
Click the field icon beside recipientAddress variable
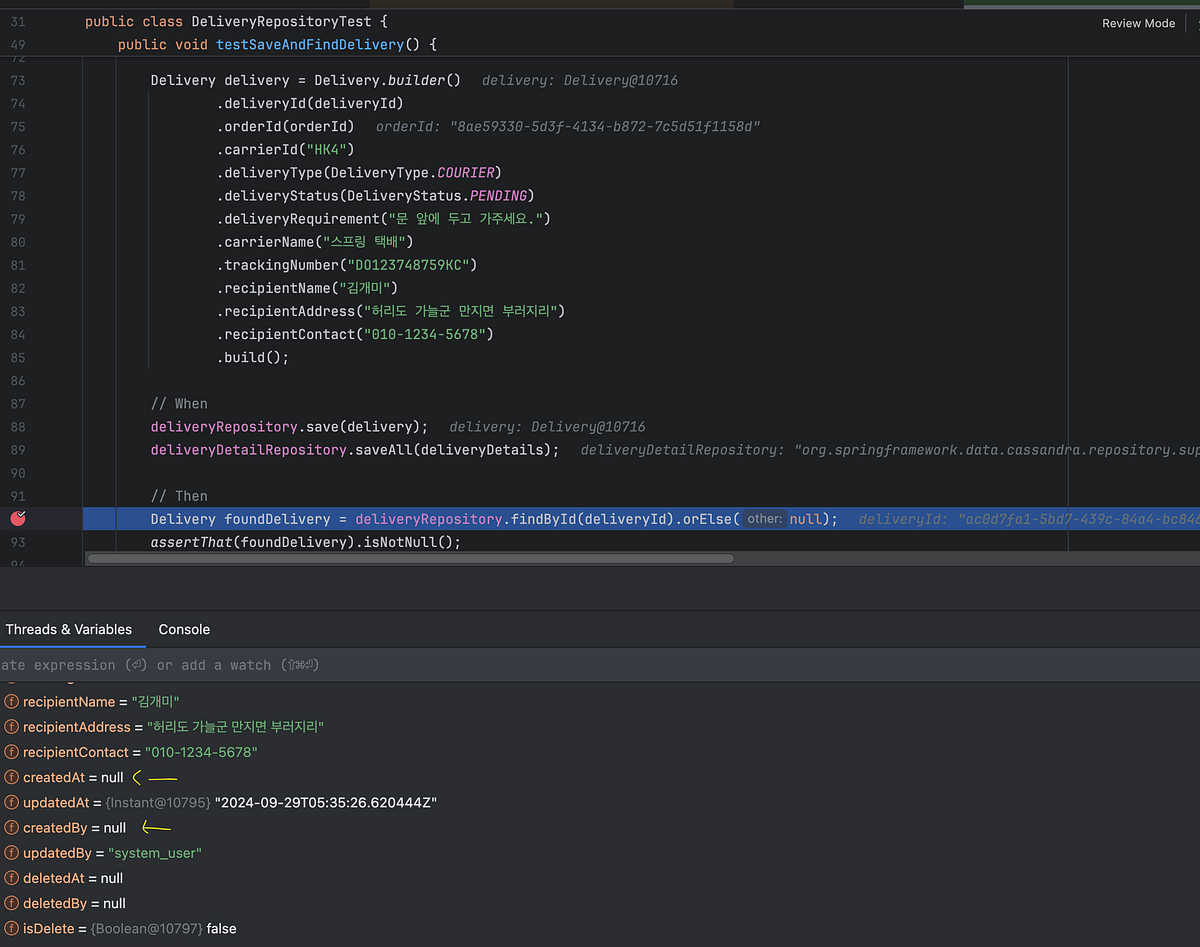tap(10, 726)
